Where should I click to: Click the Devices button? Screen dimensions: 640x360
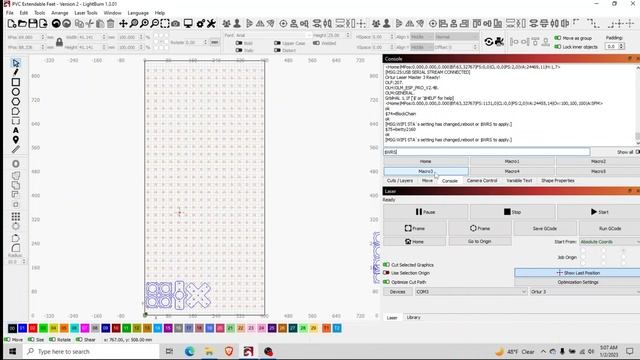click(398, 292)
